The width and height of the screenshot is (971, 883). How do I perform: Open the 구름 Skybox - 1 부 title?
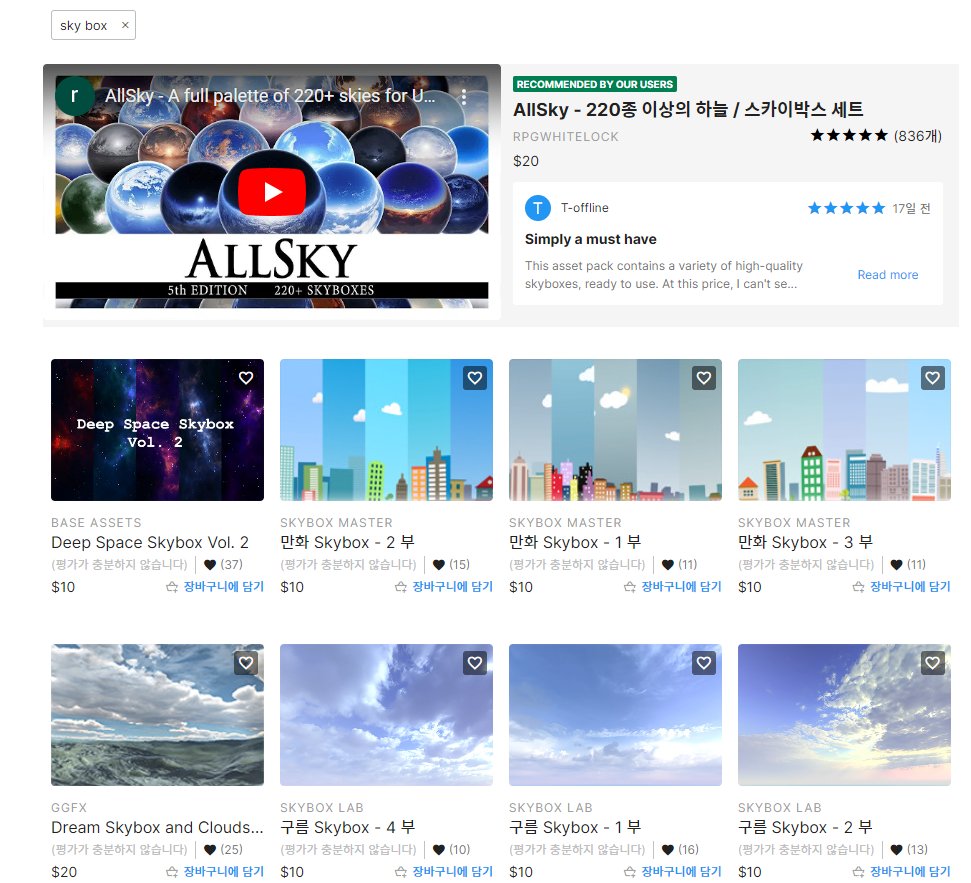point(575,827)
